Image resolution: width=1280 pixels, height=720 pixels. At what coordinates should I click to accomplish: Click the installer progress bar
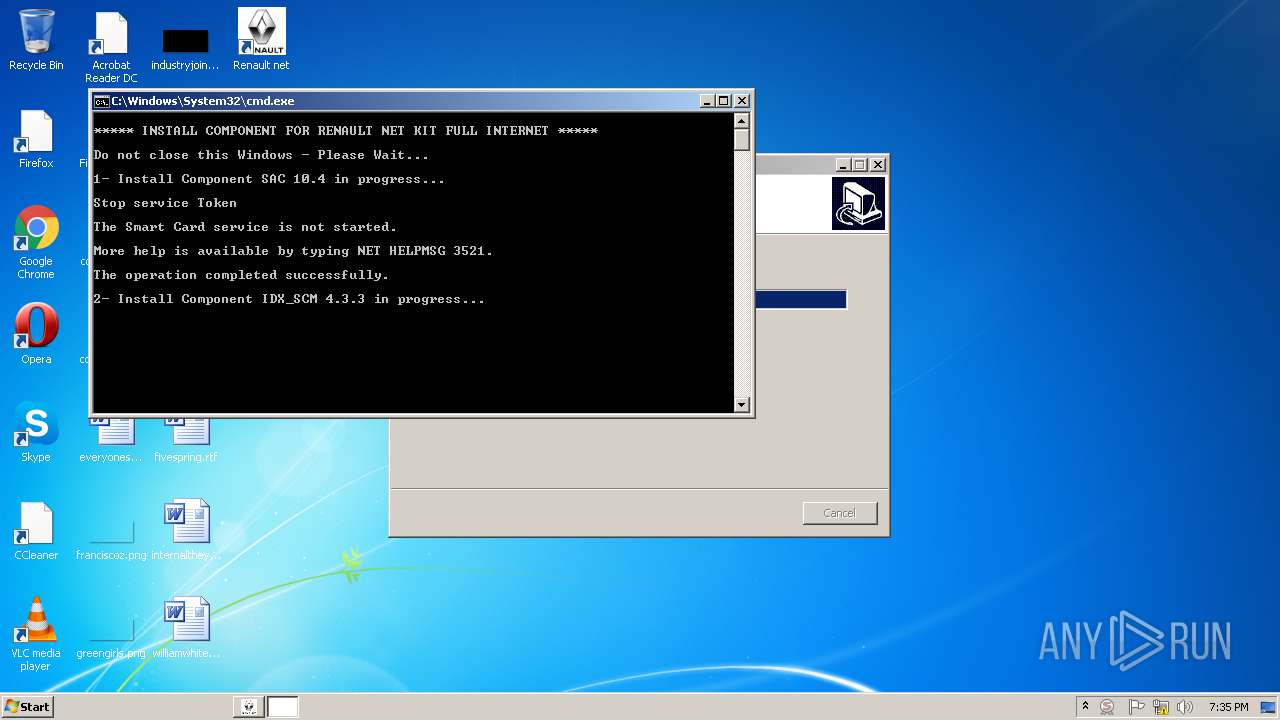[x=801, y=300]
